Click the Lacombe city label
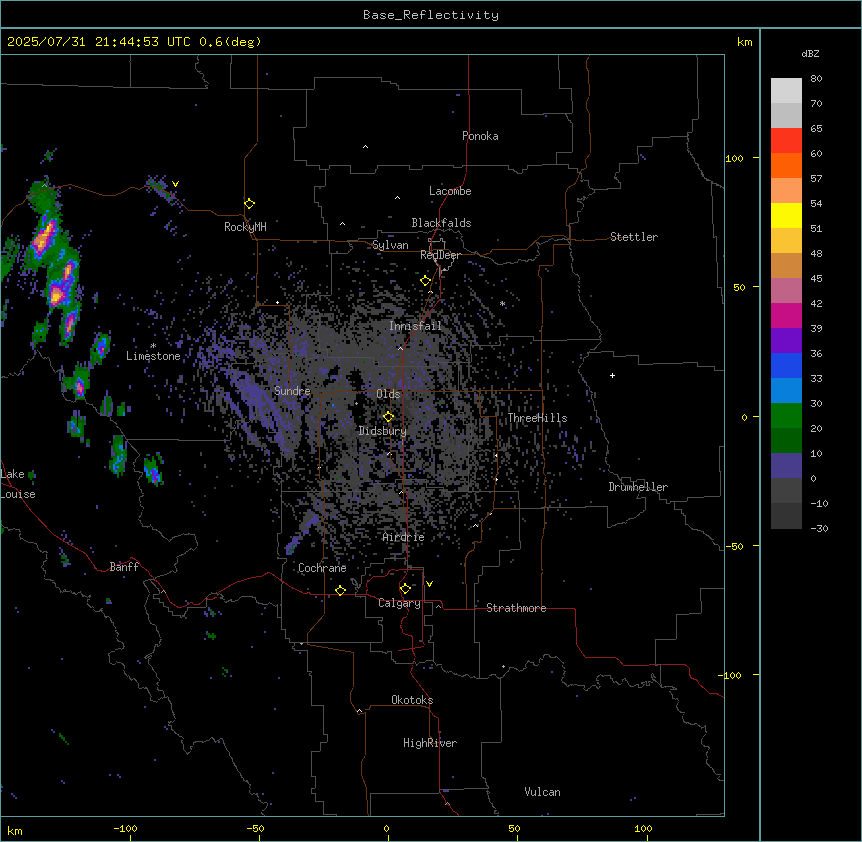The width and height of the screenshot is (862, 842). pos(450,191)
